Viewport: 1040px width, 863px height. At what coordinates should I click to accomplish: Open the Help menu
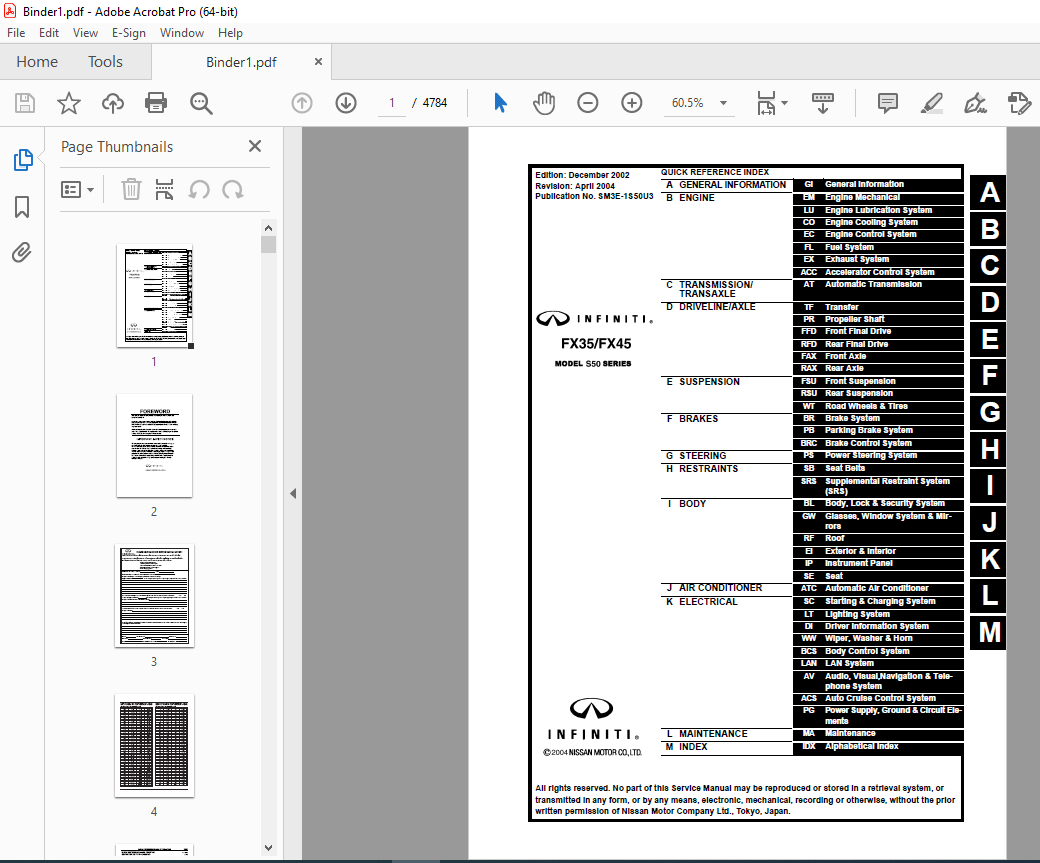pyautogui.click(x=230, y=33)
